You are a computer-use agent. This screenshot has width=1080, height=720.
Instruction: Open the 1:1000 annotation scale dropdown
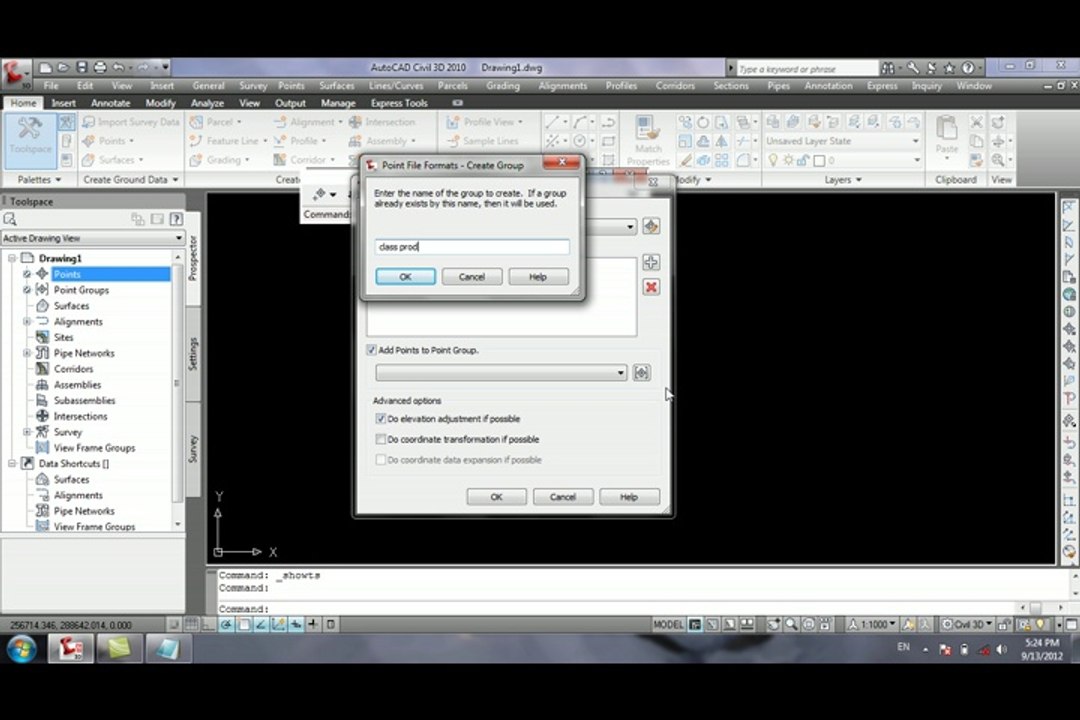[x=871, y=624]
